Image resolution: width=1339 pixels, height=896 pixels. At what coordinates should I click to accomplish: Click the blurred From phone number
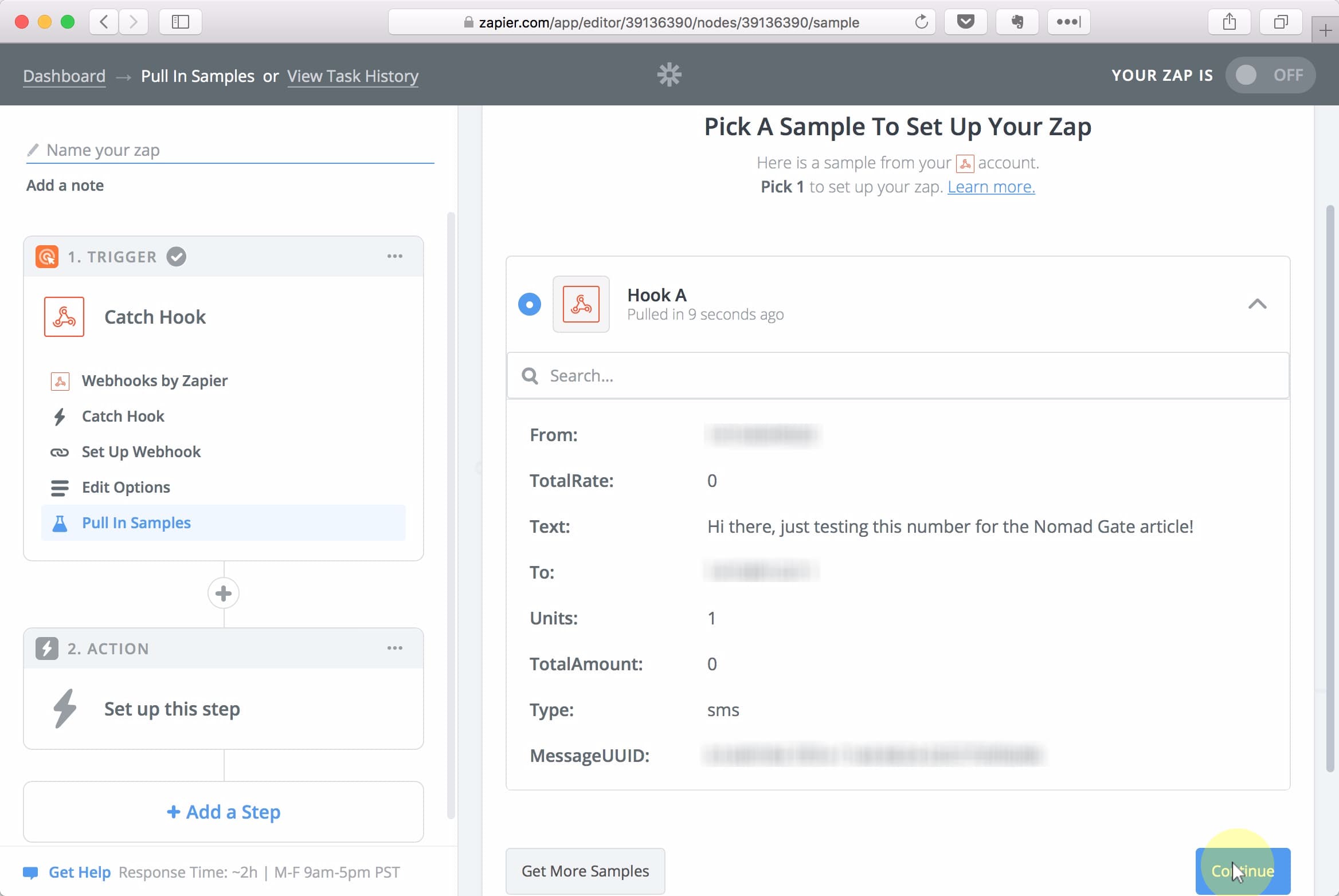[x=762, y=435]
